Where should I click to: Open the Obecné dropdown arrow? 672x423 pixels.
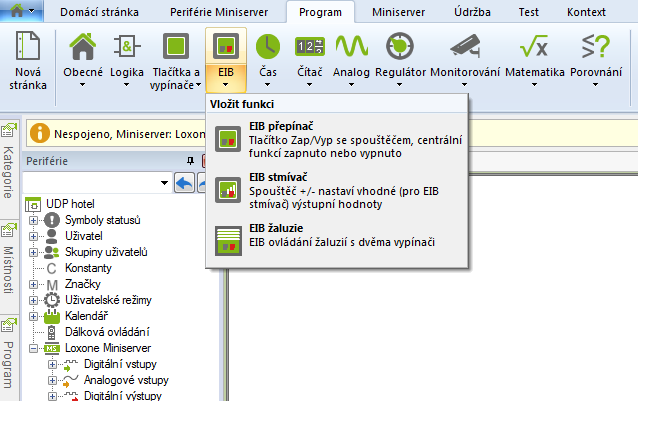click(82, 85)
